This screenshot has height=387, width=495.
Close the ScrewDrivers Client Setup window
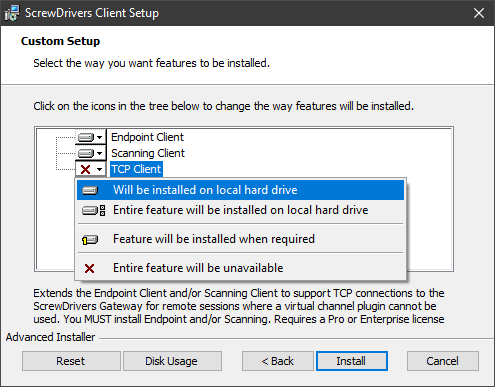pyautogui.click(x=479, y=13)
